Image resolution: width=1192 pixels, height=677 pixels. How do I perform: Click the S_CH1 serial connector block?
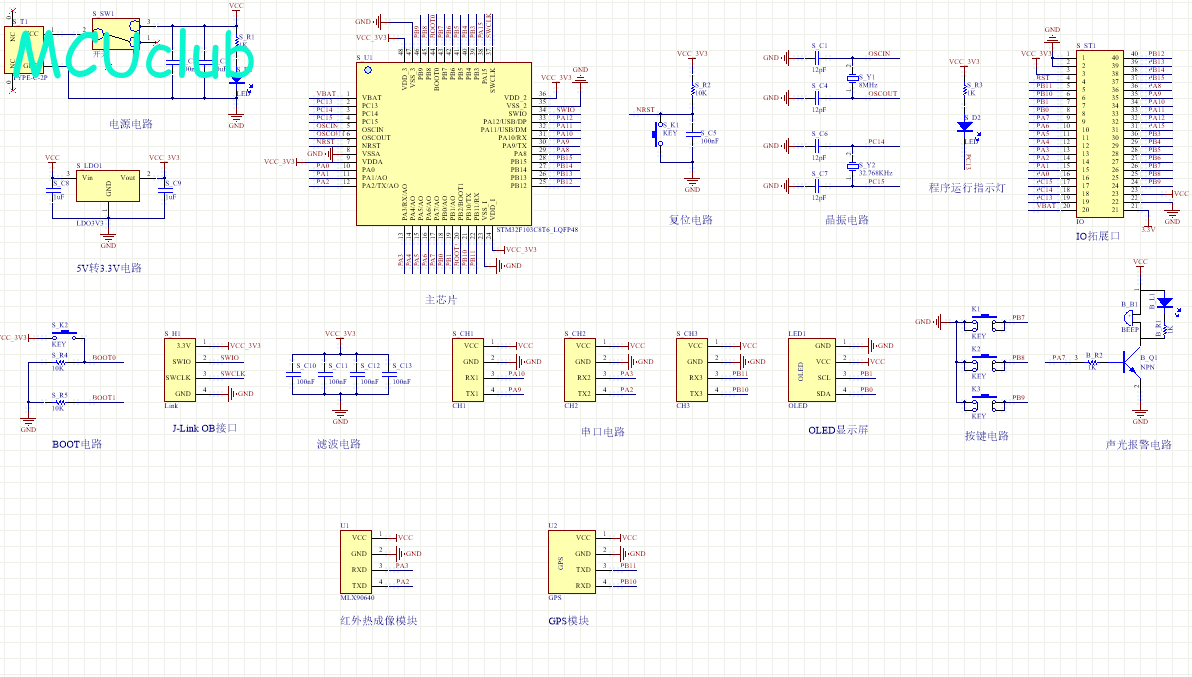pyautogui.click(x=468, y=370)
